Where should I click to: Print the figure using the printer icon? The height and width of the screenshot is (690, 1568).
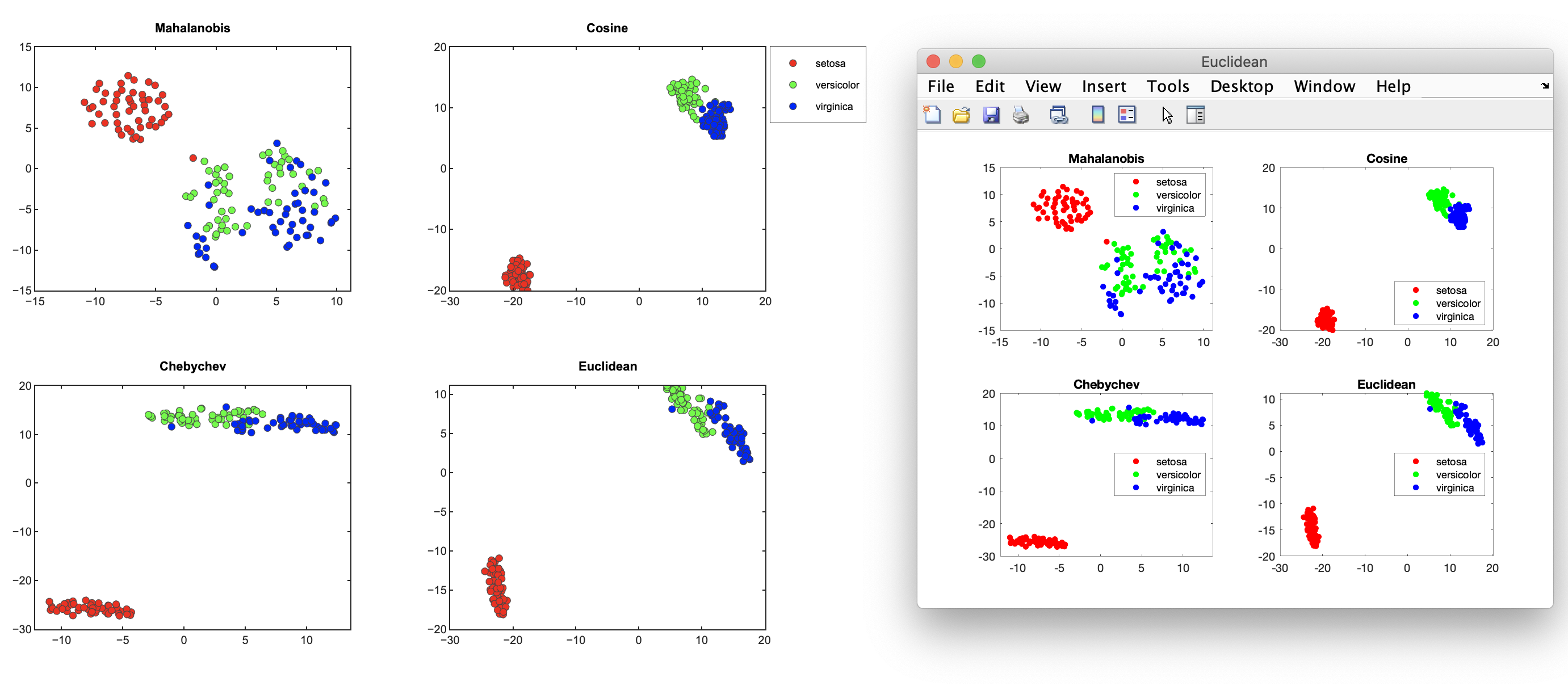pyautogui.click(x=1021, y=115)
